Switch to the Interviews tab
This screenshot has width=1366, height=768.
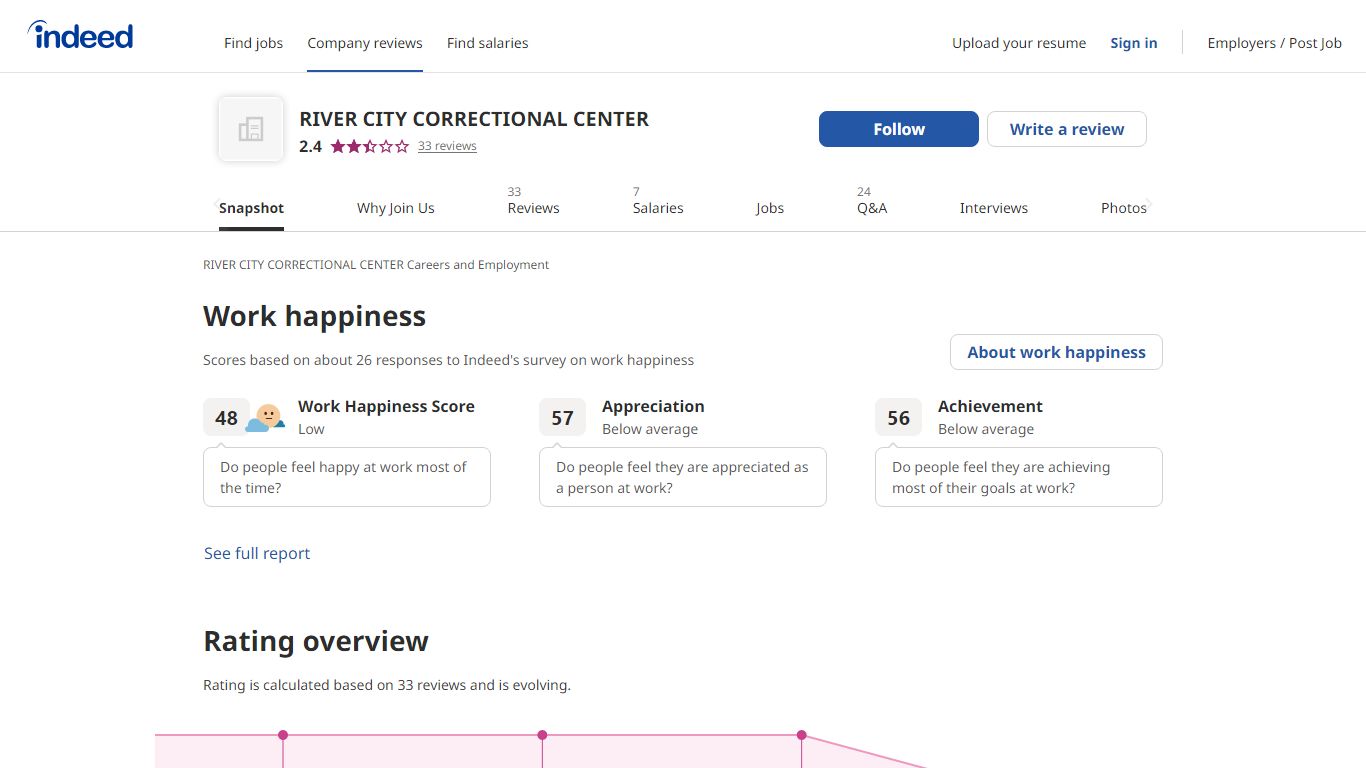(994, 208)
